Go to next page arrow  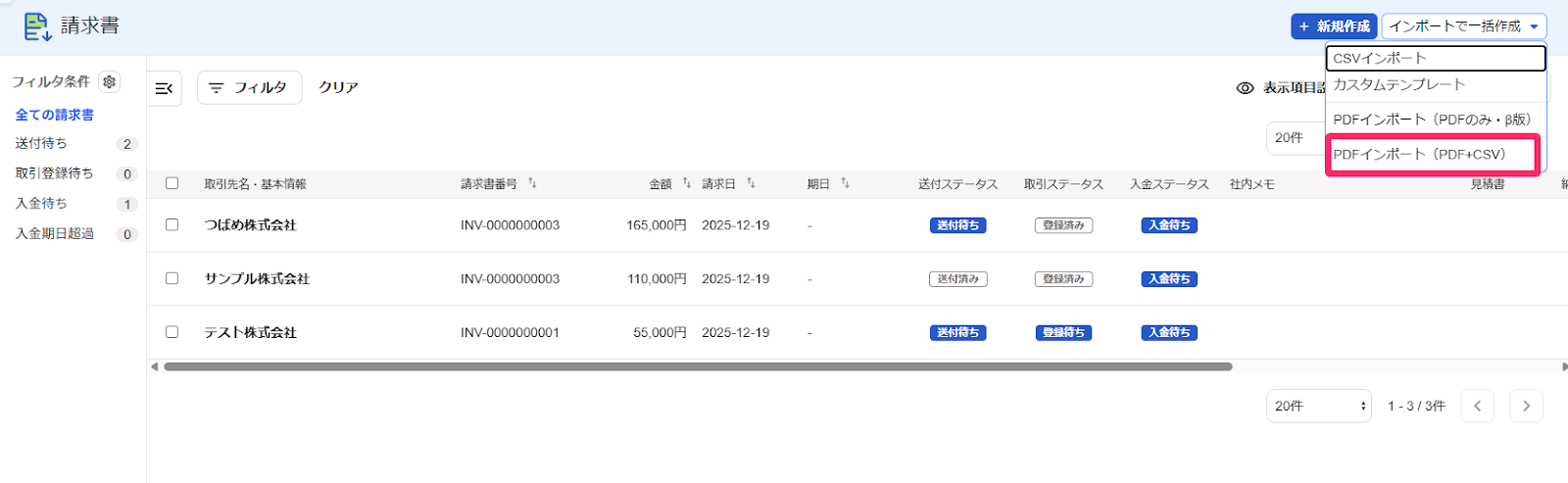(1526, 406)
